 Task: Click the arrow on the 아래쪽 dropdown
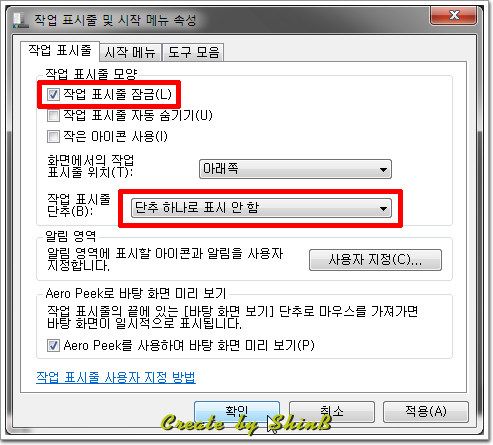click(383, 170)
